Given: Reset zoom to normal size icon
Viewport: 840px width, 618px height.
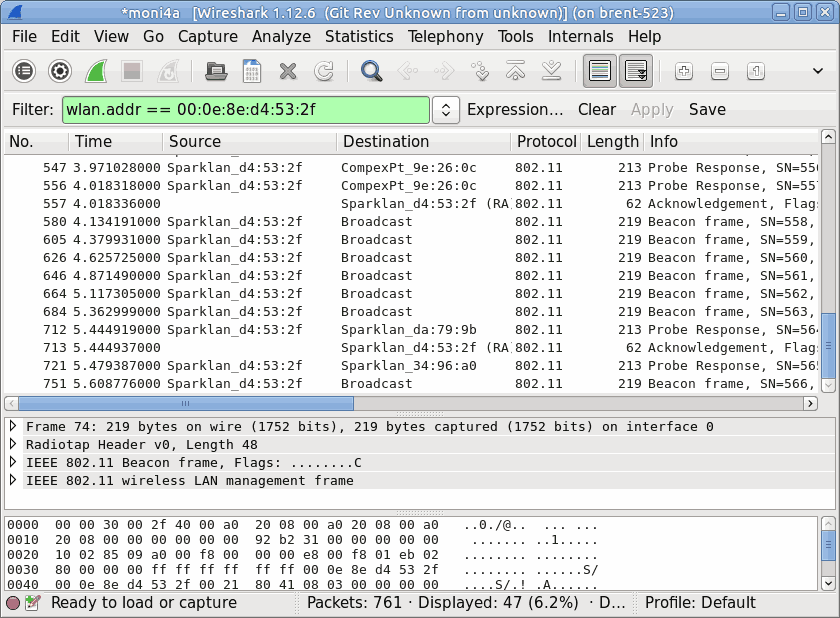Looking at the screenshot, I should tap(755, 71).
